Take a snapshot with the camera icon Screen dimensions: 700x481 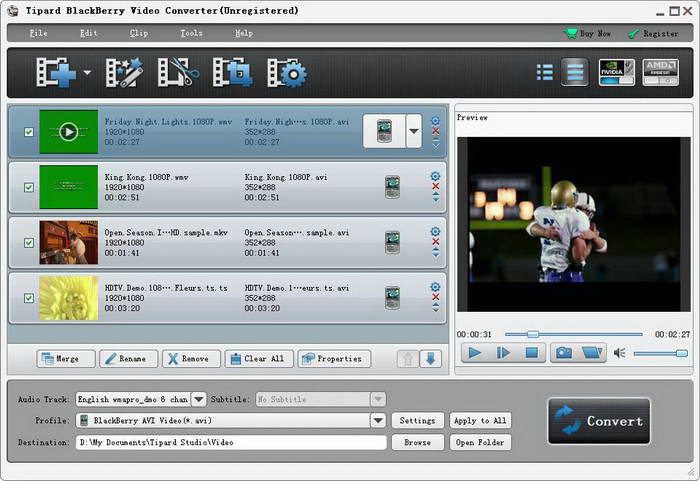[564, 352]
